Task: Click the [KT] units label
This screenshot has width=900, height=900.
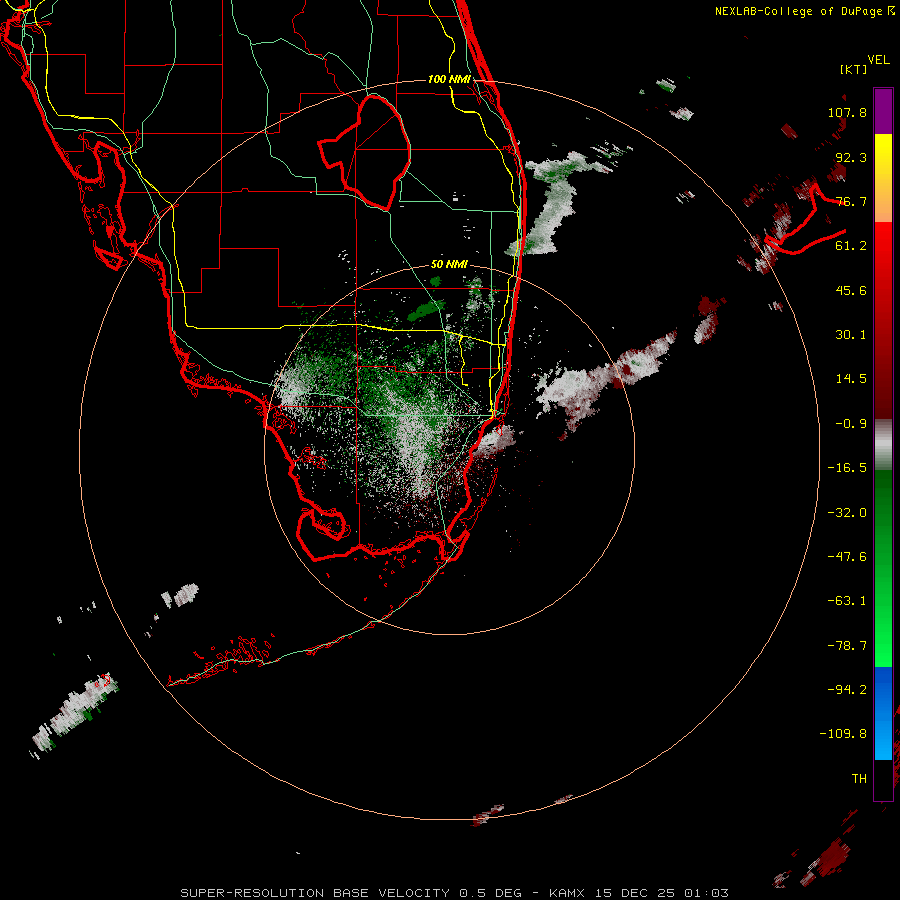Action: tap(854, 69)
